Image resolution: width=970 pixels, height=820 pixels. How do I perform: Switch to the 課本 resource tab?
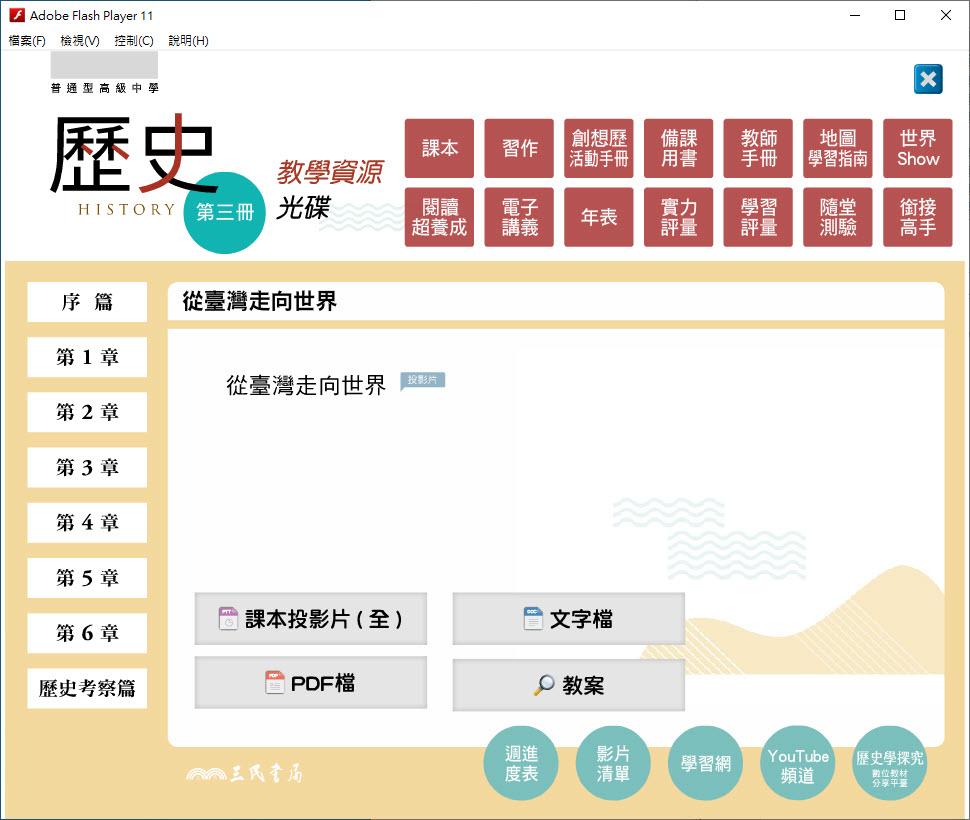pyautogui.click(x=439, y=149)
